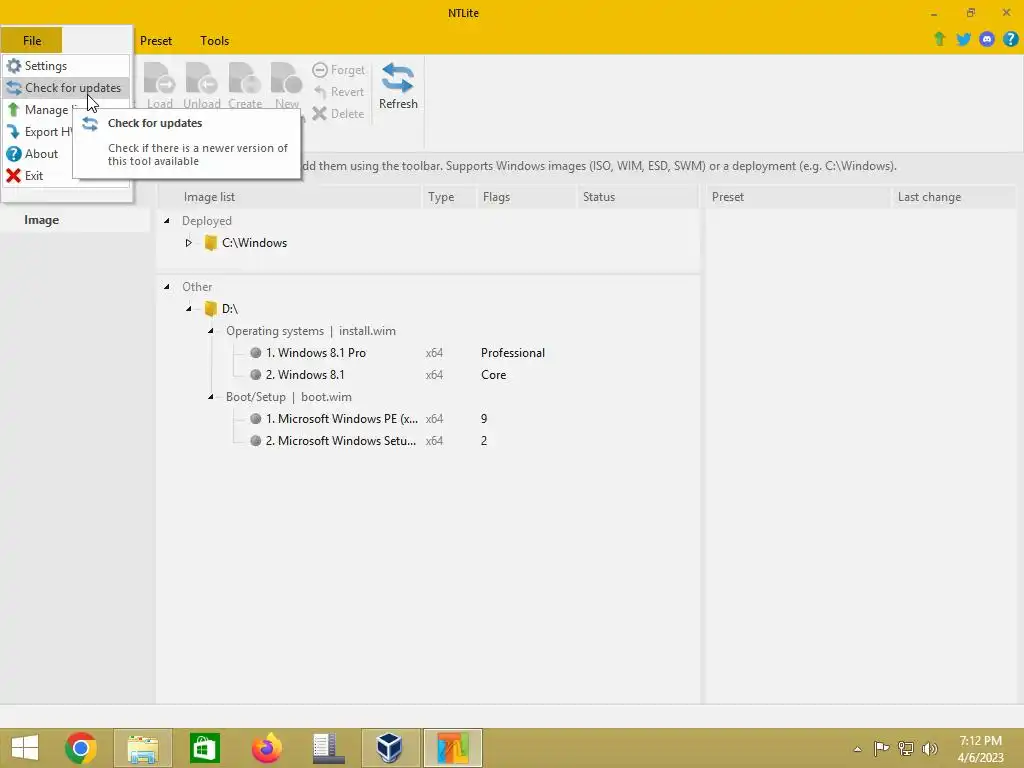The image size is (1024, 768).
Task: Click the NTLite taskbar icon
Action: tap(453, 748)
